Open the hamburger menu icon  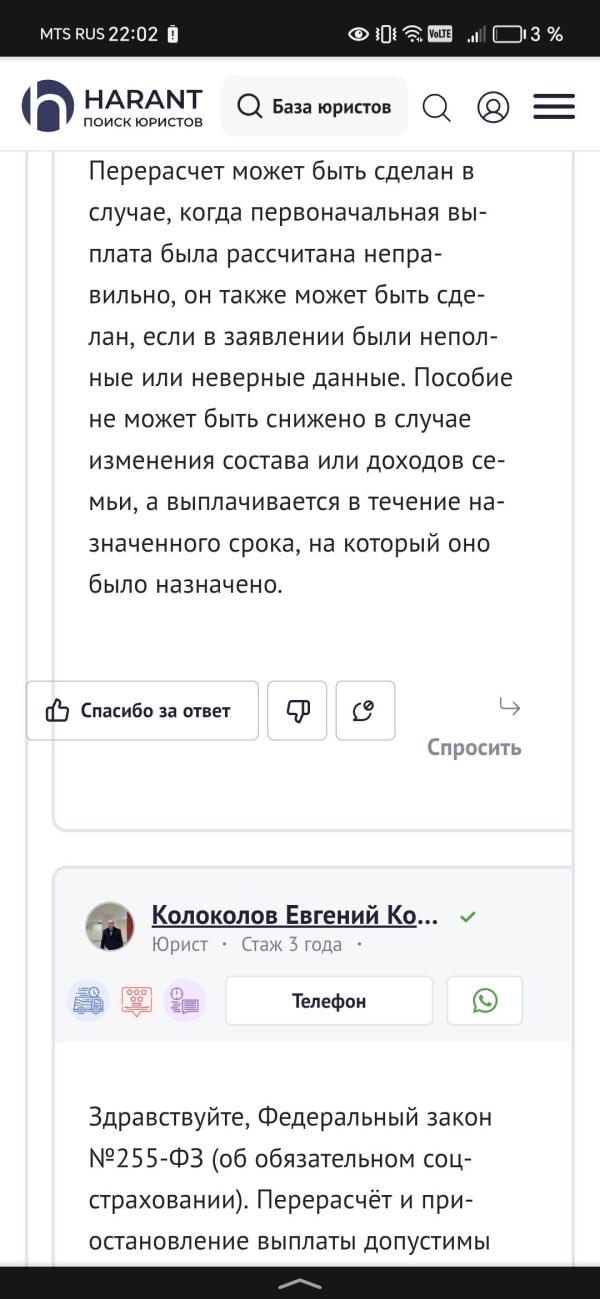[x=553, y=107]
